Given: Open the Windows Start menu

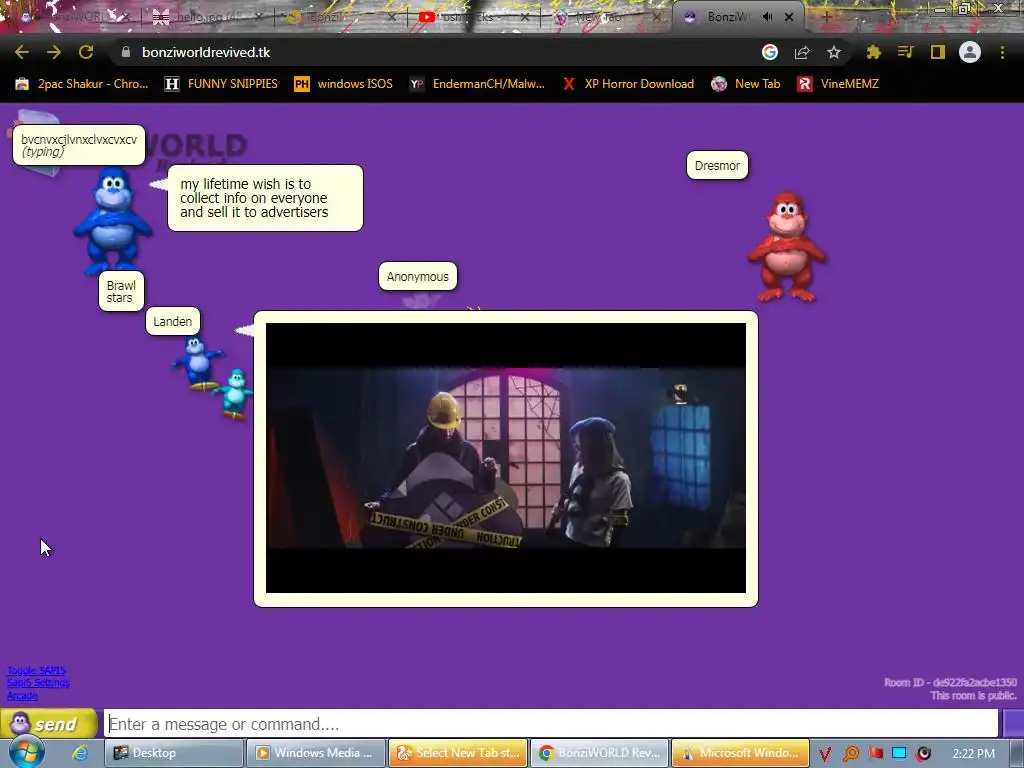Looking at the screenshot, I should tap(27, 752).
